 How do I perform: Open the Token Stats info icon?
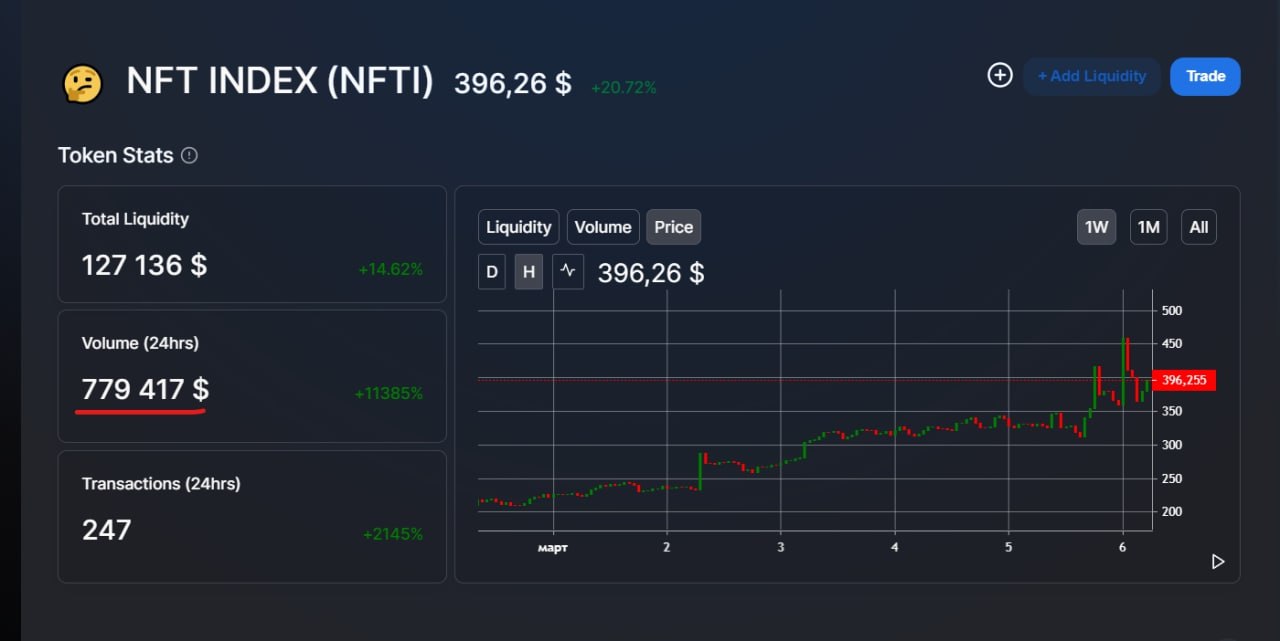(190, 156)
